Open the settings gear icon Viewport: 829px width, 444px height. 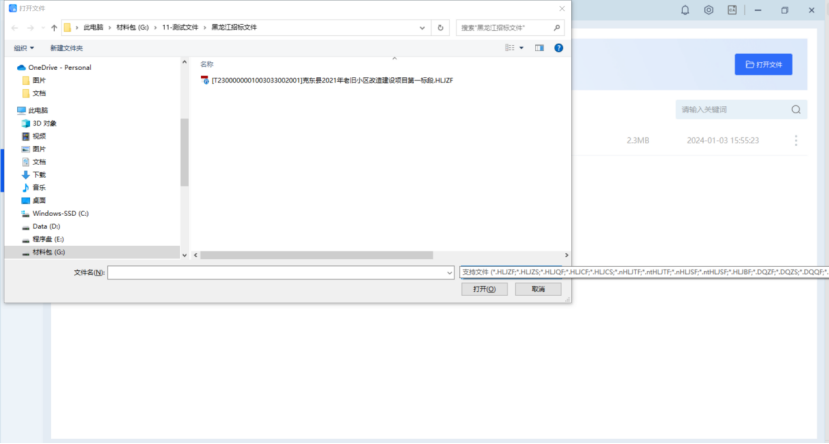(708, 10)
